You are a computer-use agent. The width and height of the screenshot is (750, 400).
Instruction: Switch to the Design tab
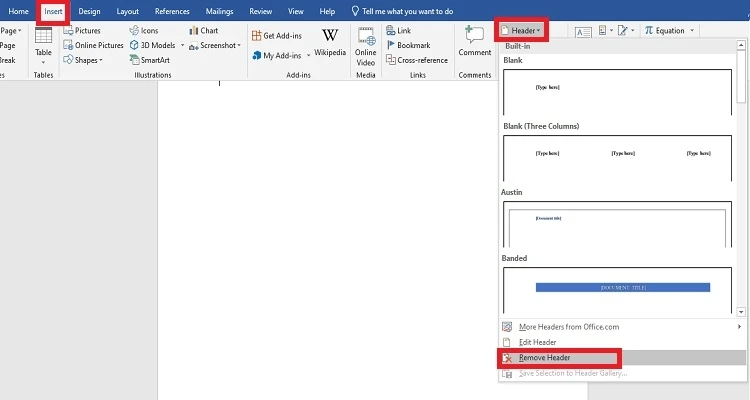pyautogui.click(x=89, y=11)
